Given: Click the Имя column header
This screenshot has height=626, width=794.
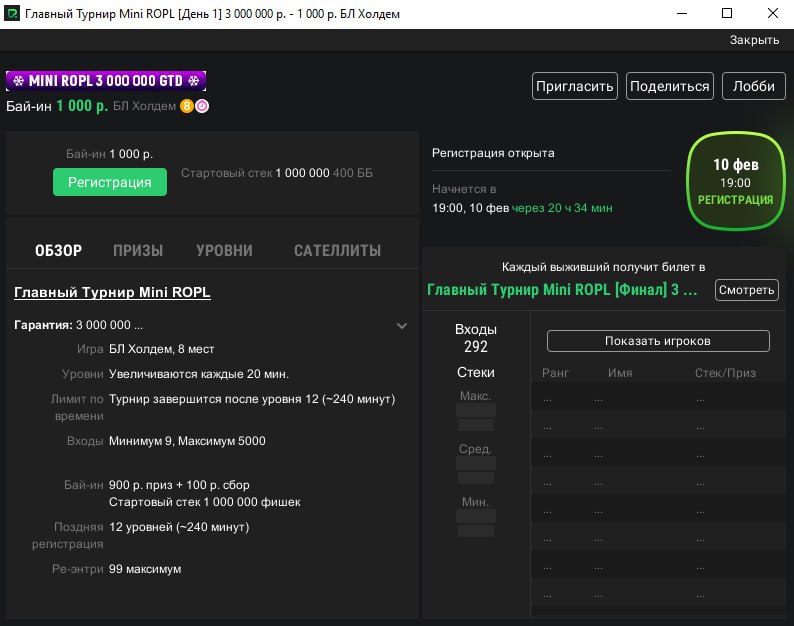Looking at the screenshot, I should tap(620, 373).
